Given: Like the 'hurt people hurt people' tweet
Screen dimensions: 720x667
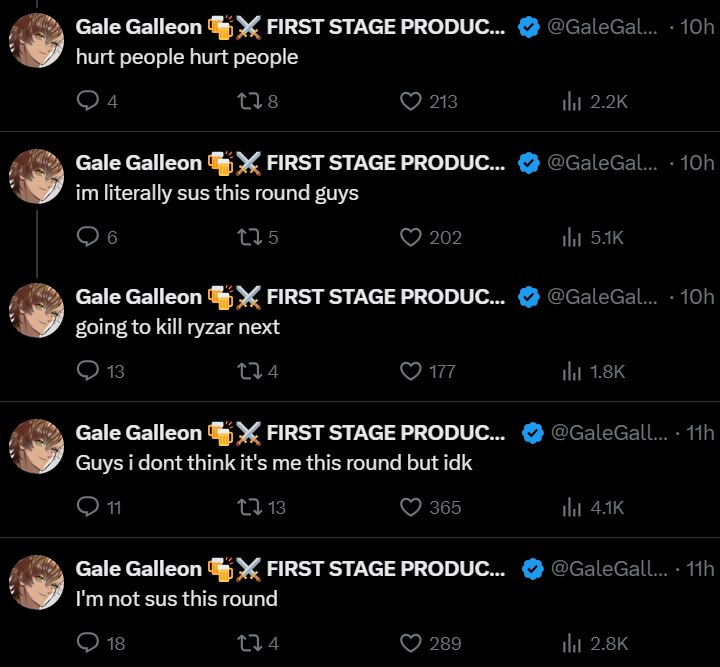Looking at the screenshot, I should (x=410, y=101).
